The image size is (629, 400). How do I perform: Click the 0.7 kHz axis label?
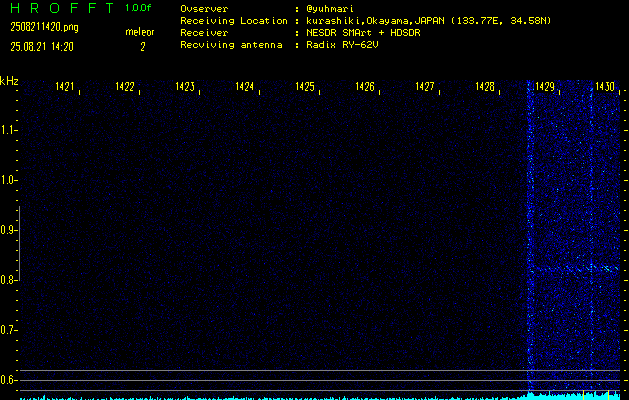pyautogui.click(x=7, y=330)
